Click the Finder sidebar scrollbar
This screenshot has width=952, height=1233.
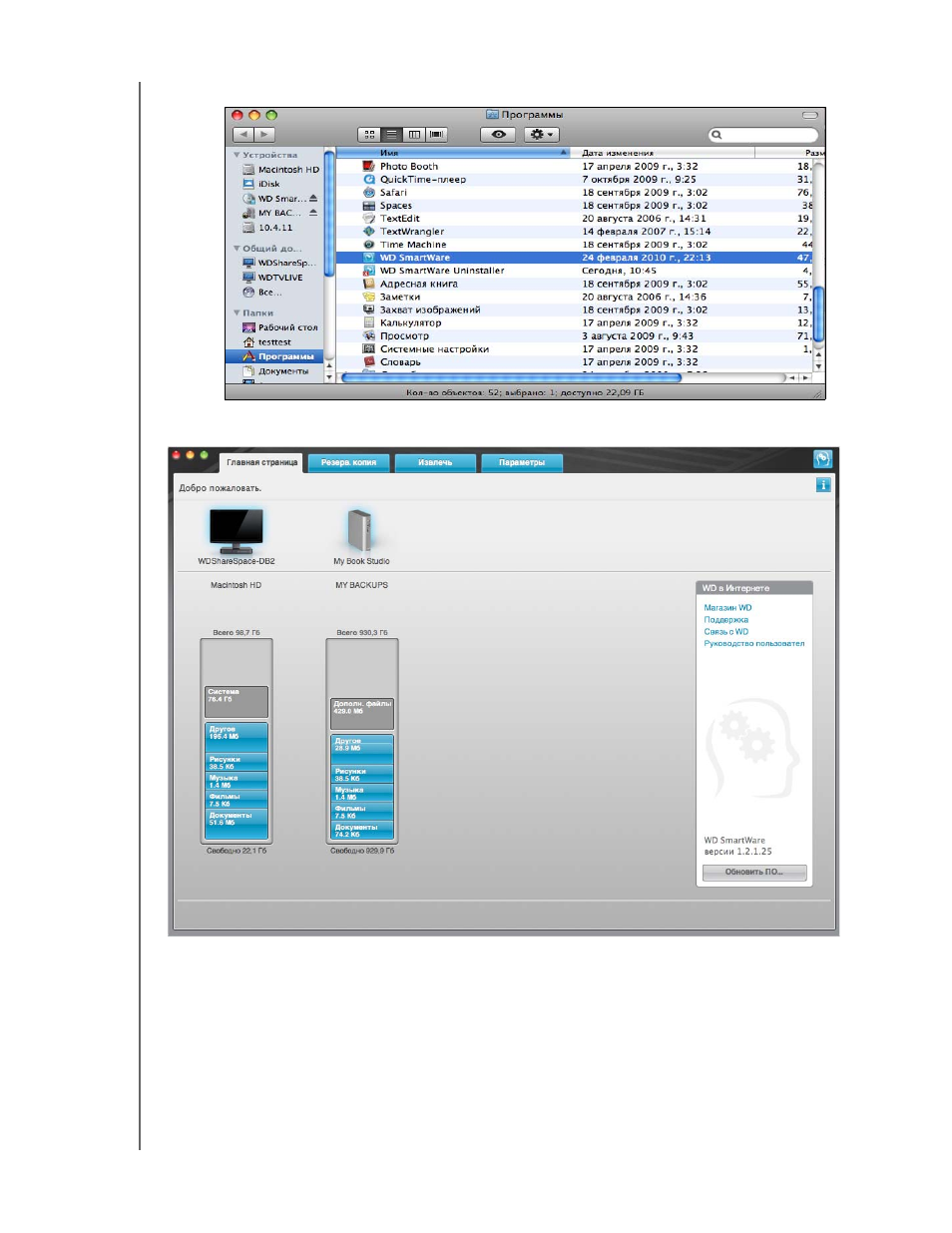point(329,213)
